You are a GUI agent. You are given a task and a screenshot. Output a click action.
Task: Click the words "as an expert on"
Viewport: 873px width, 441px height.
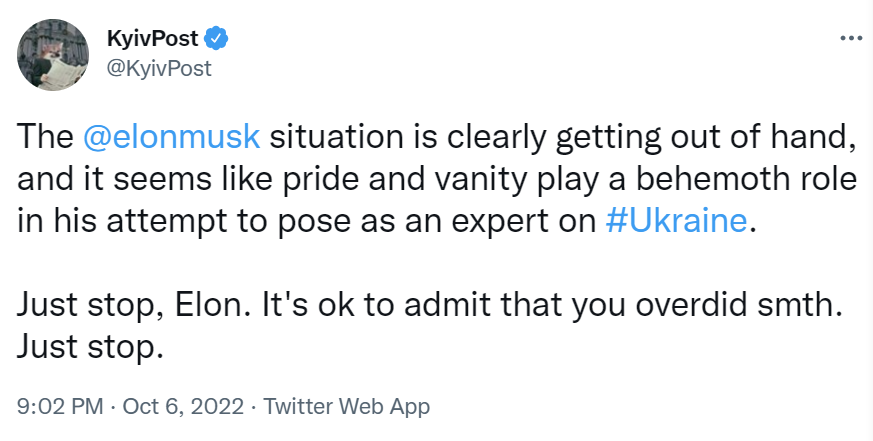pos(478,221)
